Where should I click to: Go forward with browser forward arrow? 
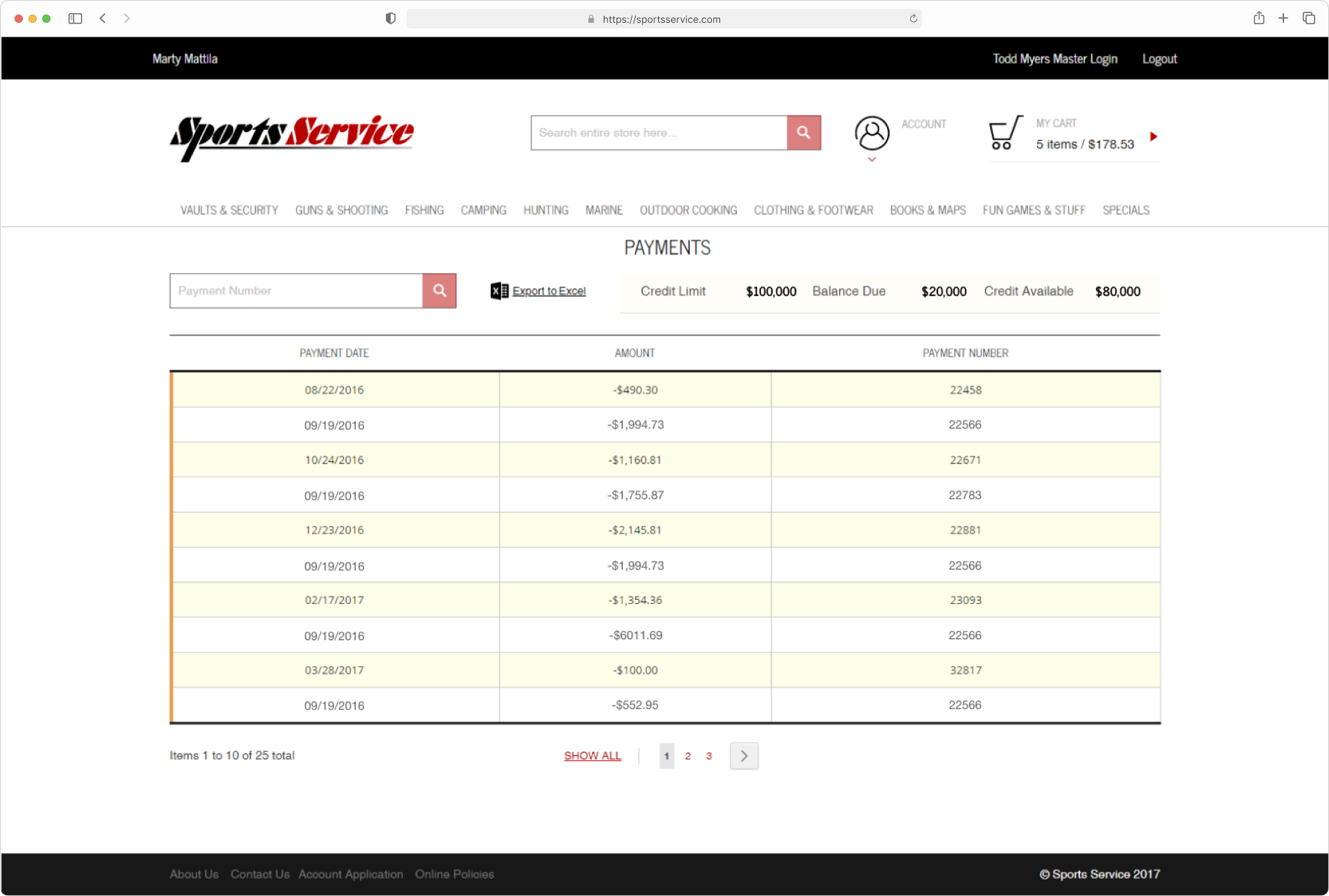tap(127, 19)
